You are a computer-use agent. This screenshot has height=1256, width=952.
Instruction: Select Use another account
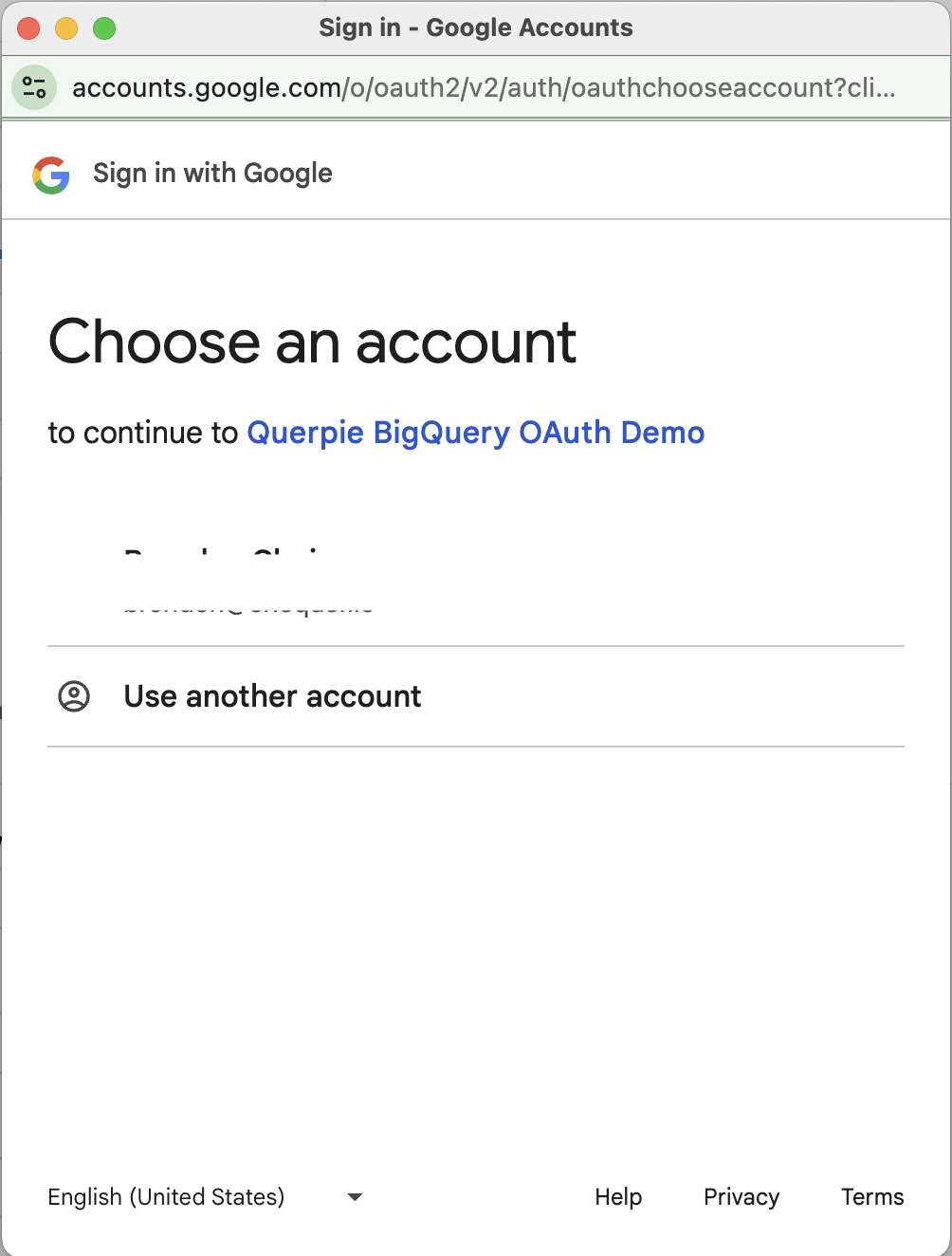coord(272,696)
